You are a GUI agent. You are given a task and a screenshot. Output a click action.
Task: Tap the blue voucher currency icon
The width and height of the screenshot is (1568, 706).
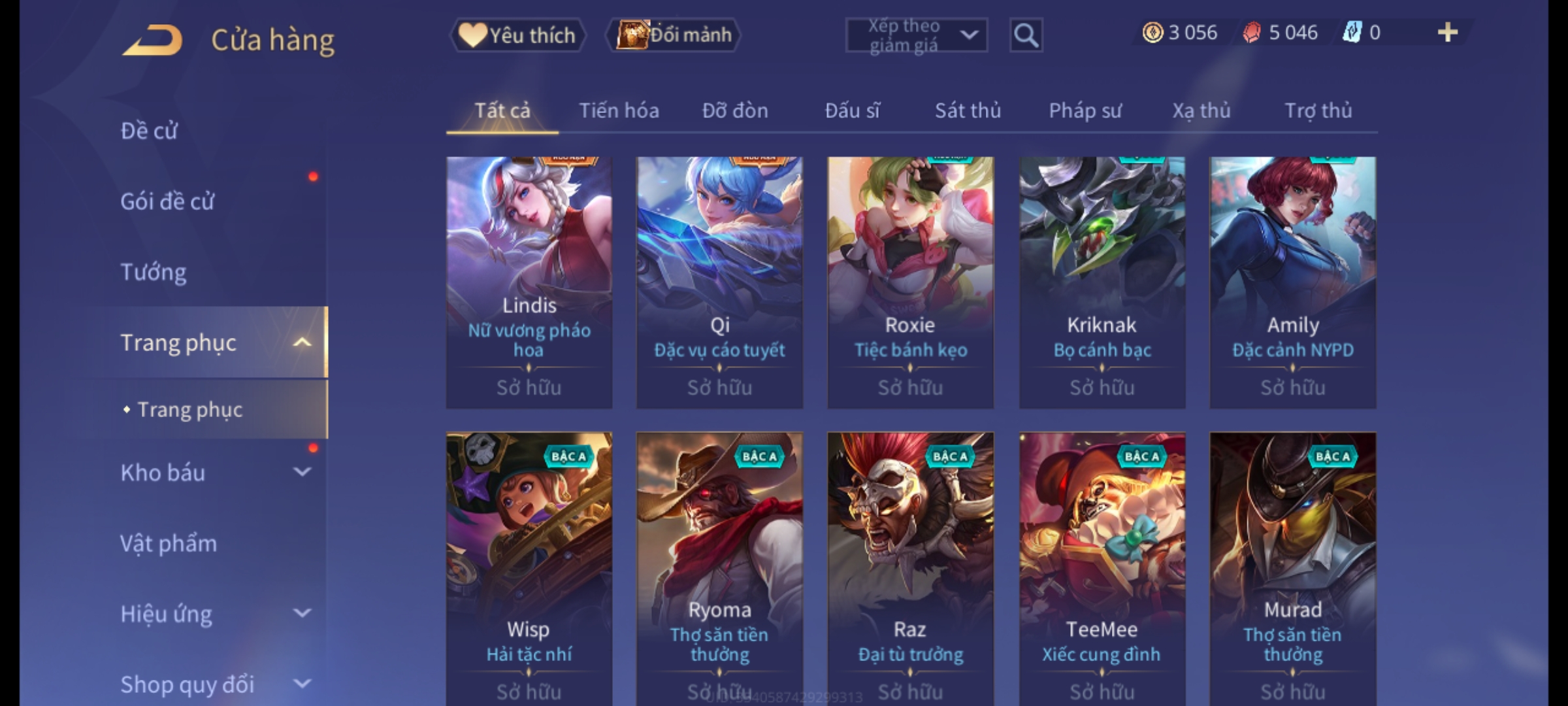(x=1351, y=33)
